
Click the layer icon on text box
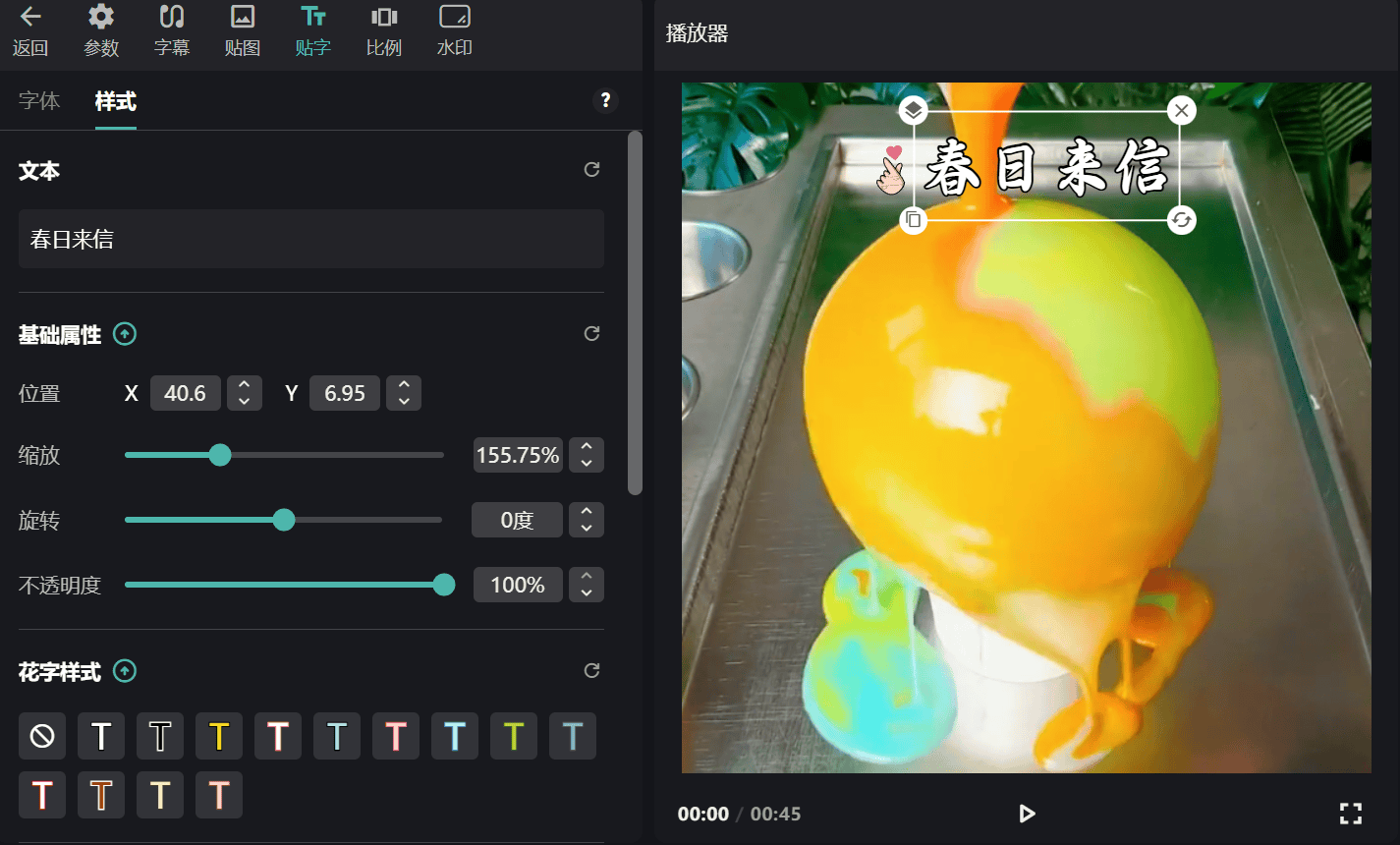(x=913, y=110)
